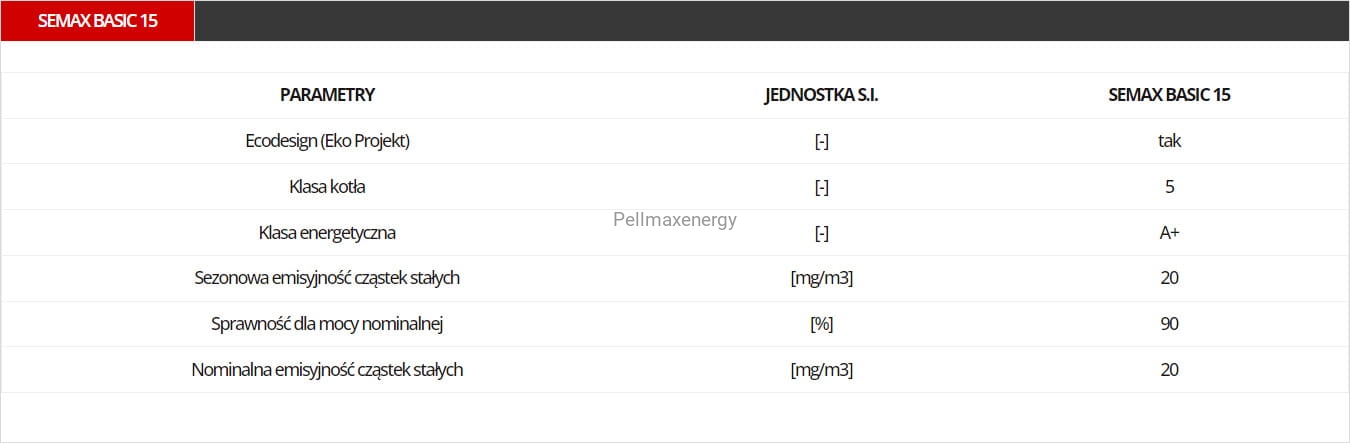Click the Klasa kotła parameter label

327,187
